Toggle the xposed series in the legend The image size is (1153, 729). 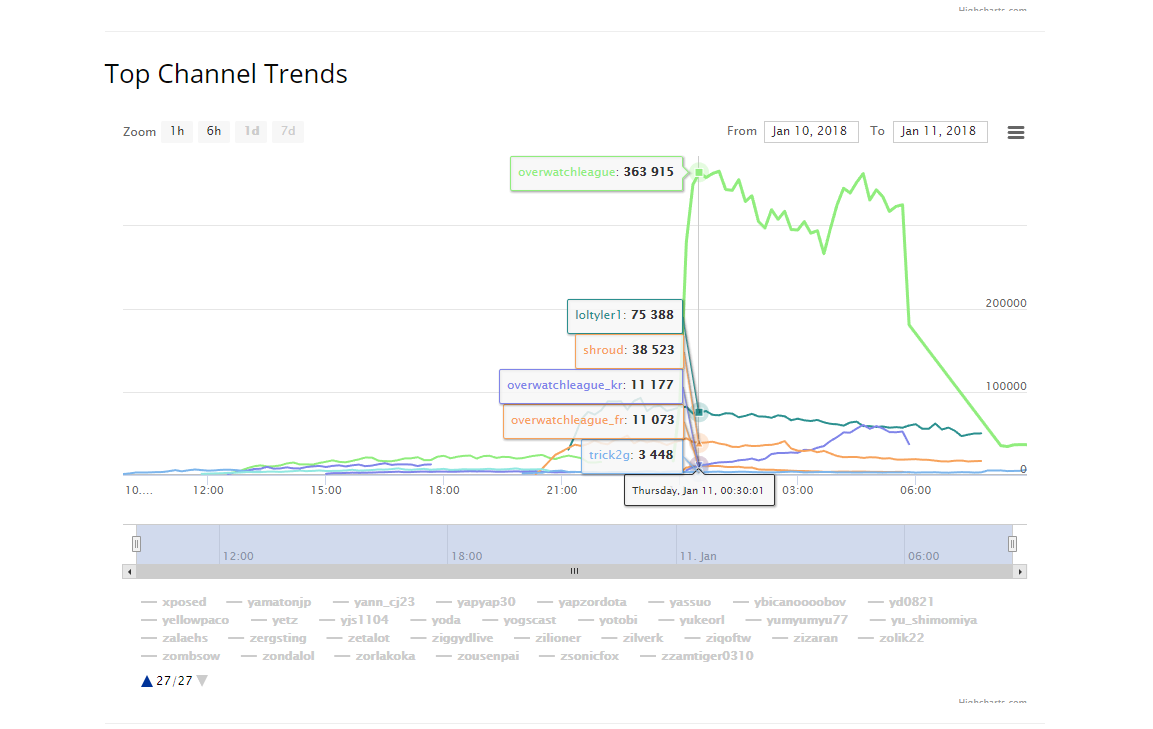(x=174, y=602)
